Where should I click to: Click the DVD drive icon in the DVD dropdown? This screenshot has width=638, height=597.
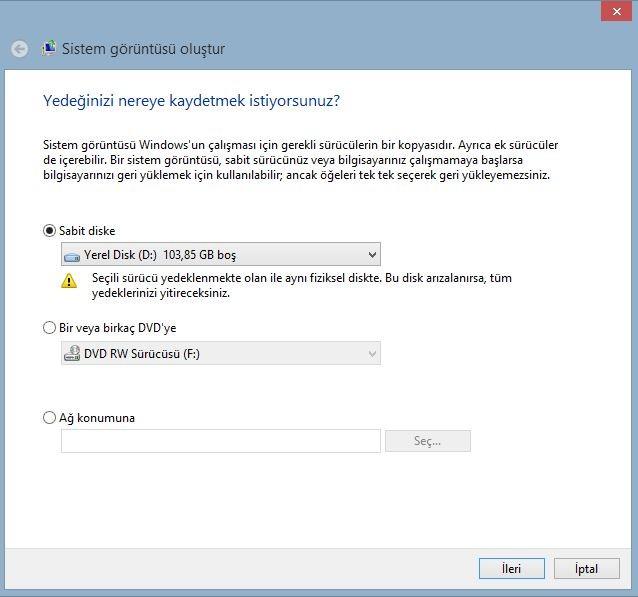72,353
